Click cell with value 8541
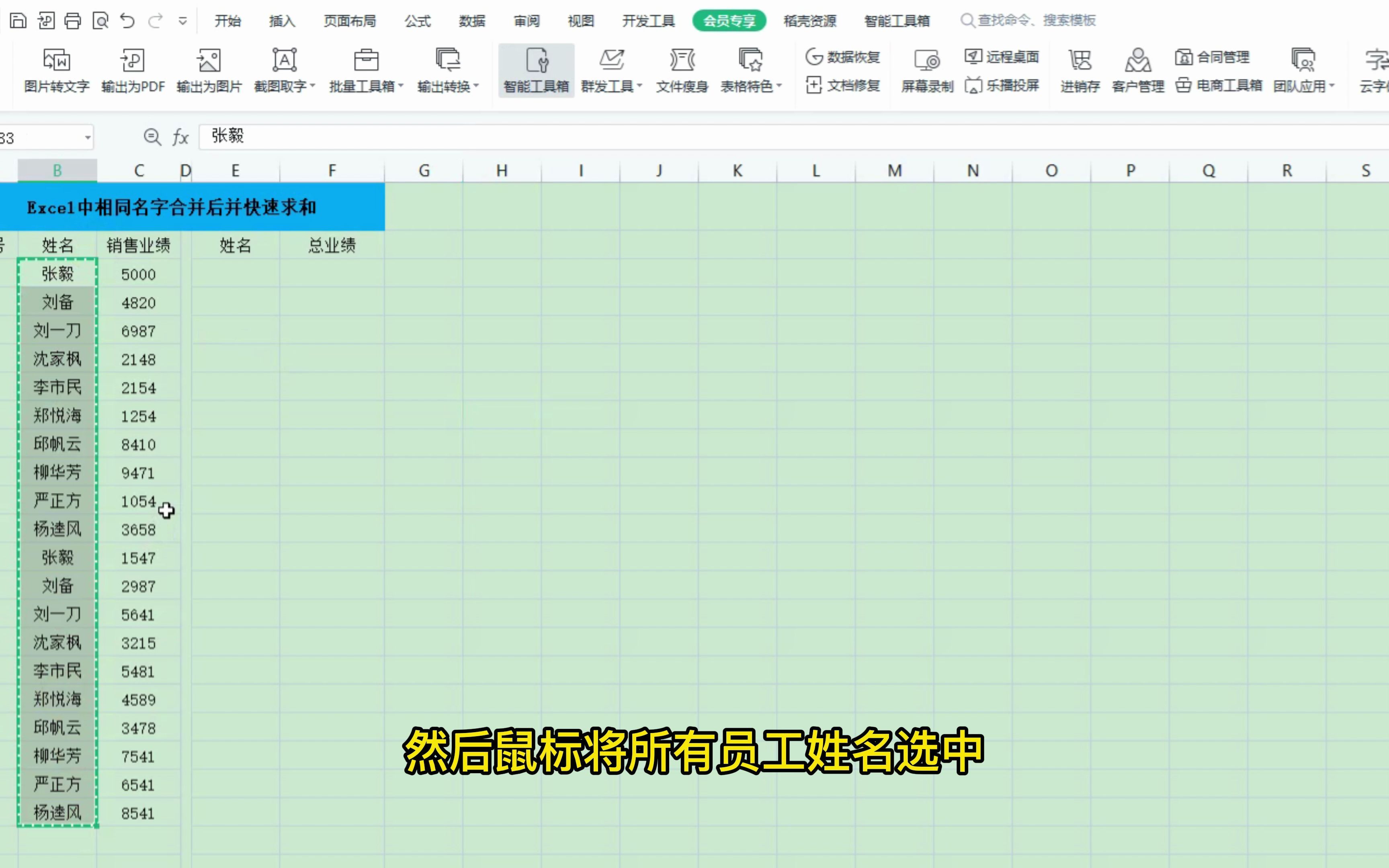 pyautogui.click(x=138, y=813)
